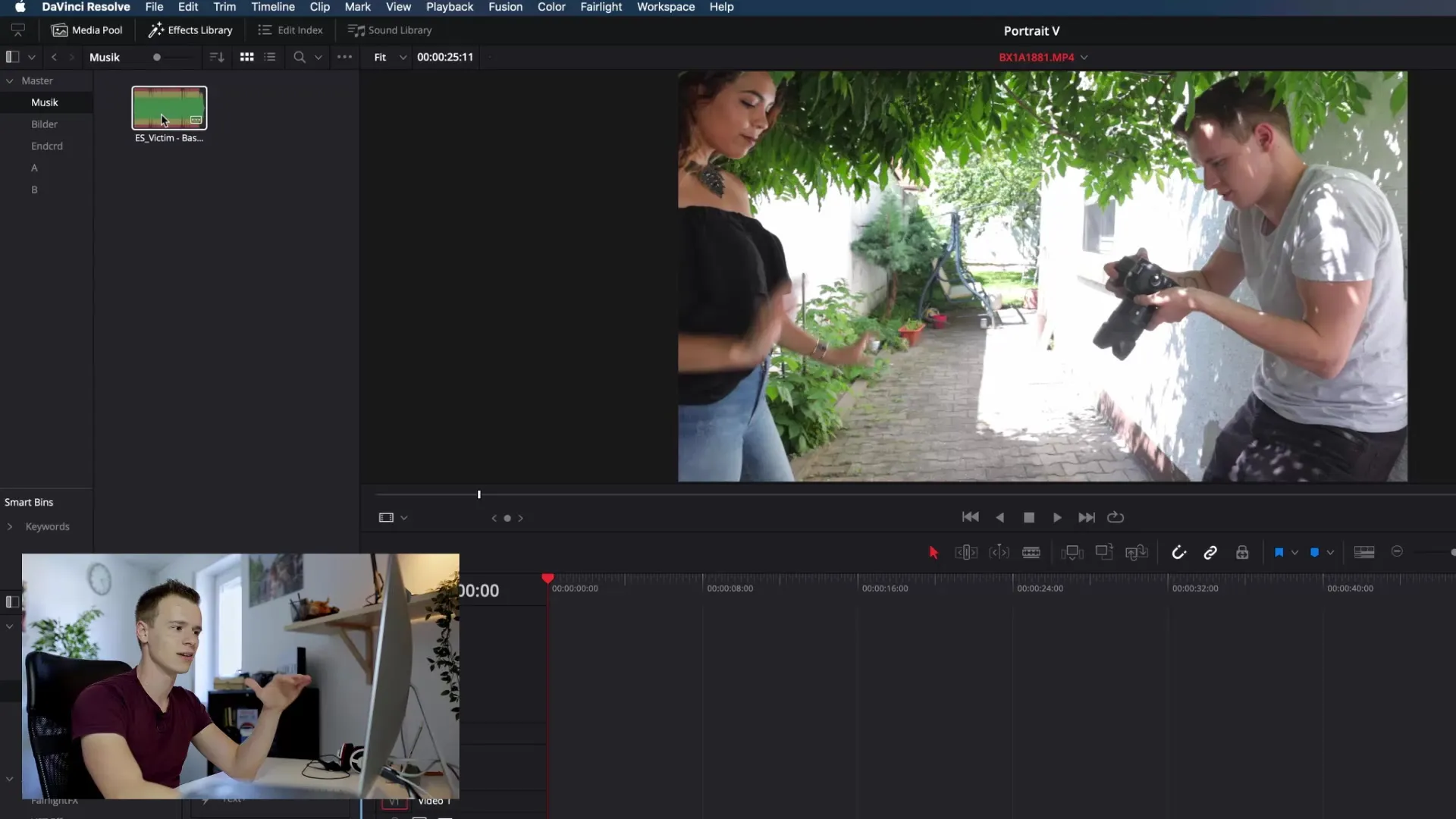Open the media pool sort options
Viewport: 1456px width, 819px height.
217,57
